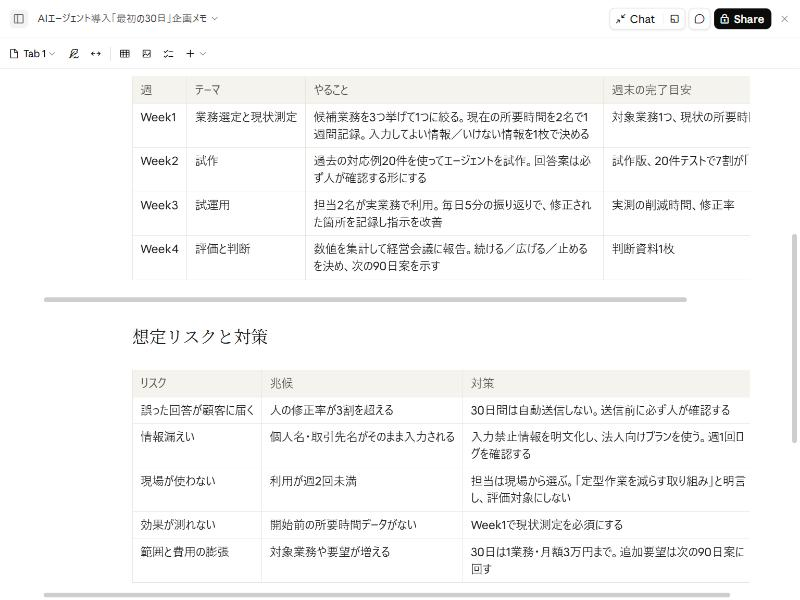Image resolution: width=800 pixels, height=600 pixels.
Task: Click the 'Week2' cell
Action: pyautogui.click(x=159, y=169)
